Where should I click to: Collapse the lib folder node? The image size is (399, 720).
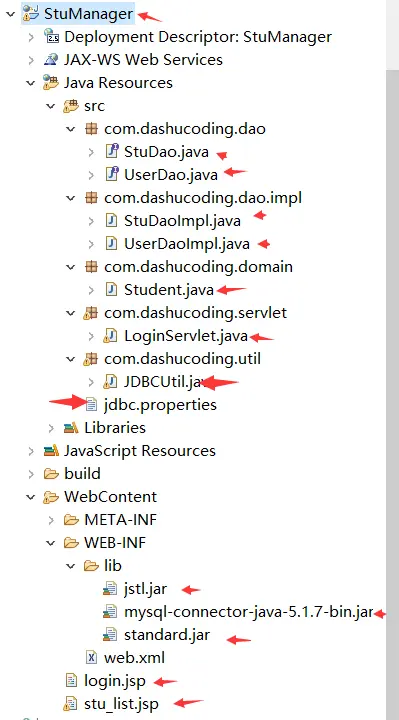71,566
